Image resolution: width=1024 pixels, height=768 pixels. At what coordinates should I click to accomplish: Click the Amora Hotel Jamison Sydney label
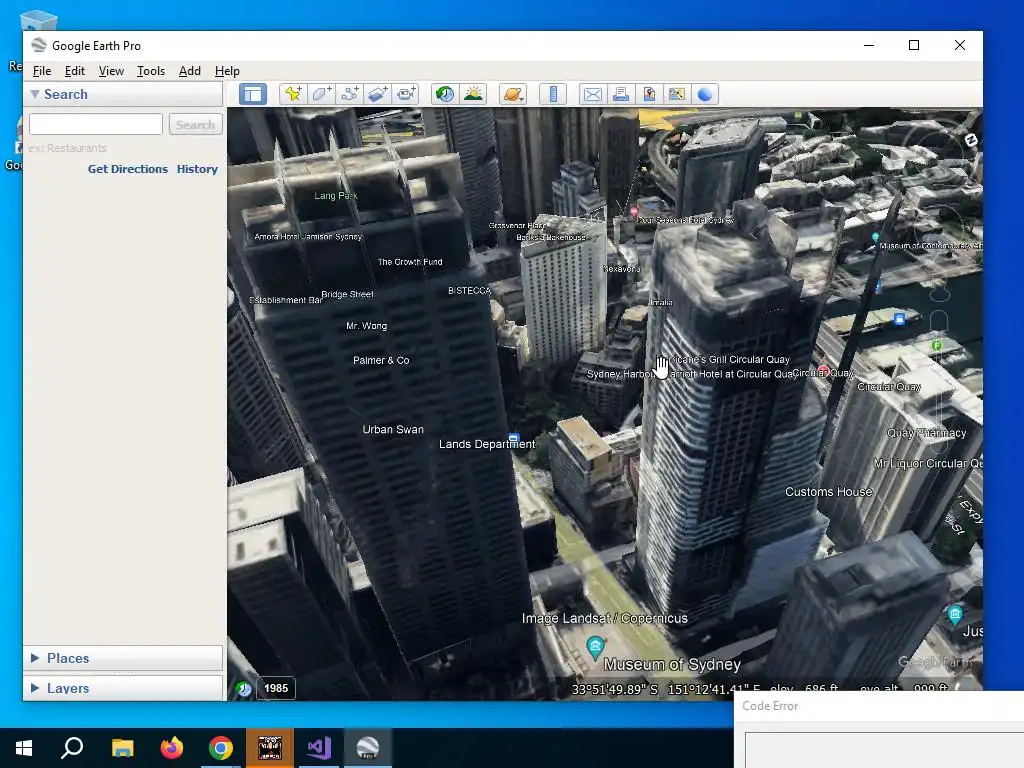coord(308,236)
